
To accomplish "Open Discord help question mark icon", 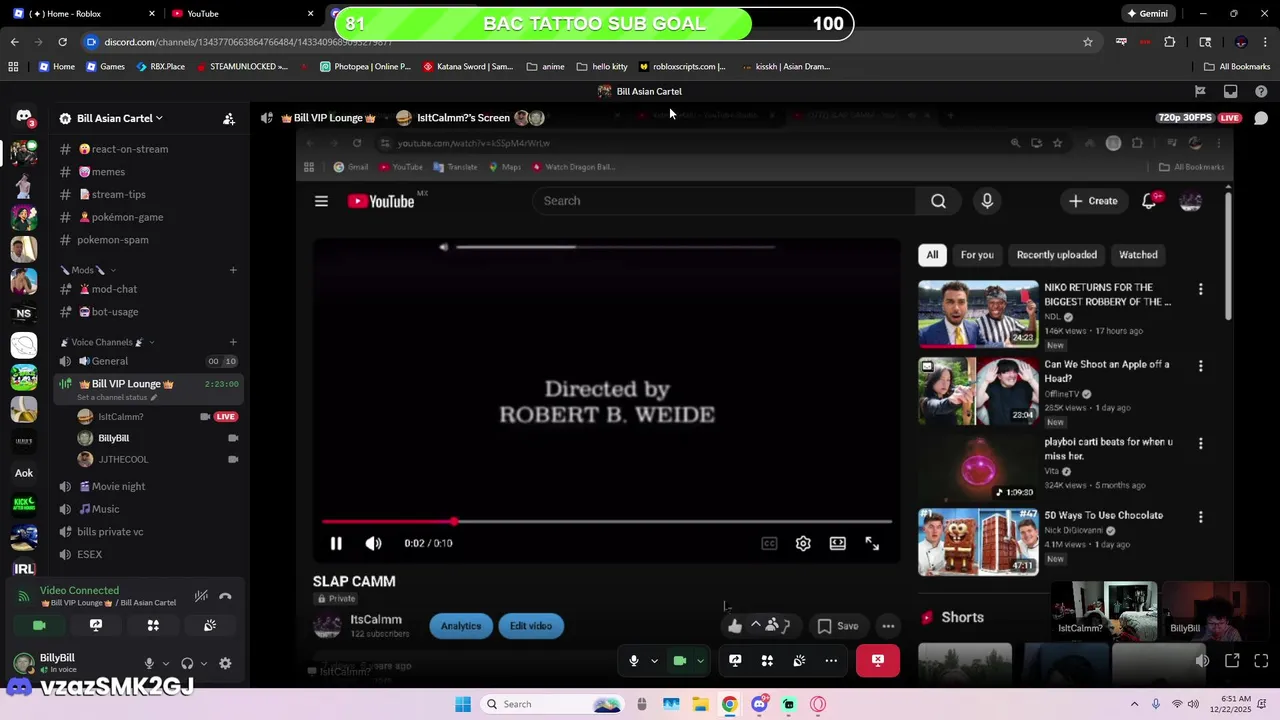I will click(x=1261, y=91).
